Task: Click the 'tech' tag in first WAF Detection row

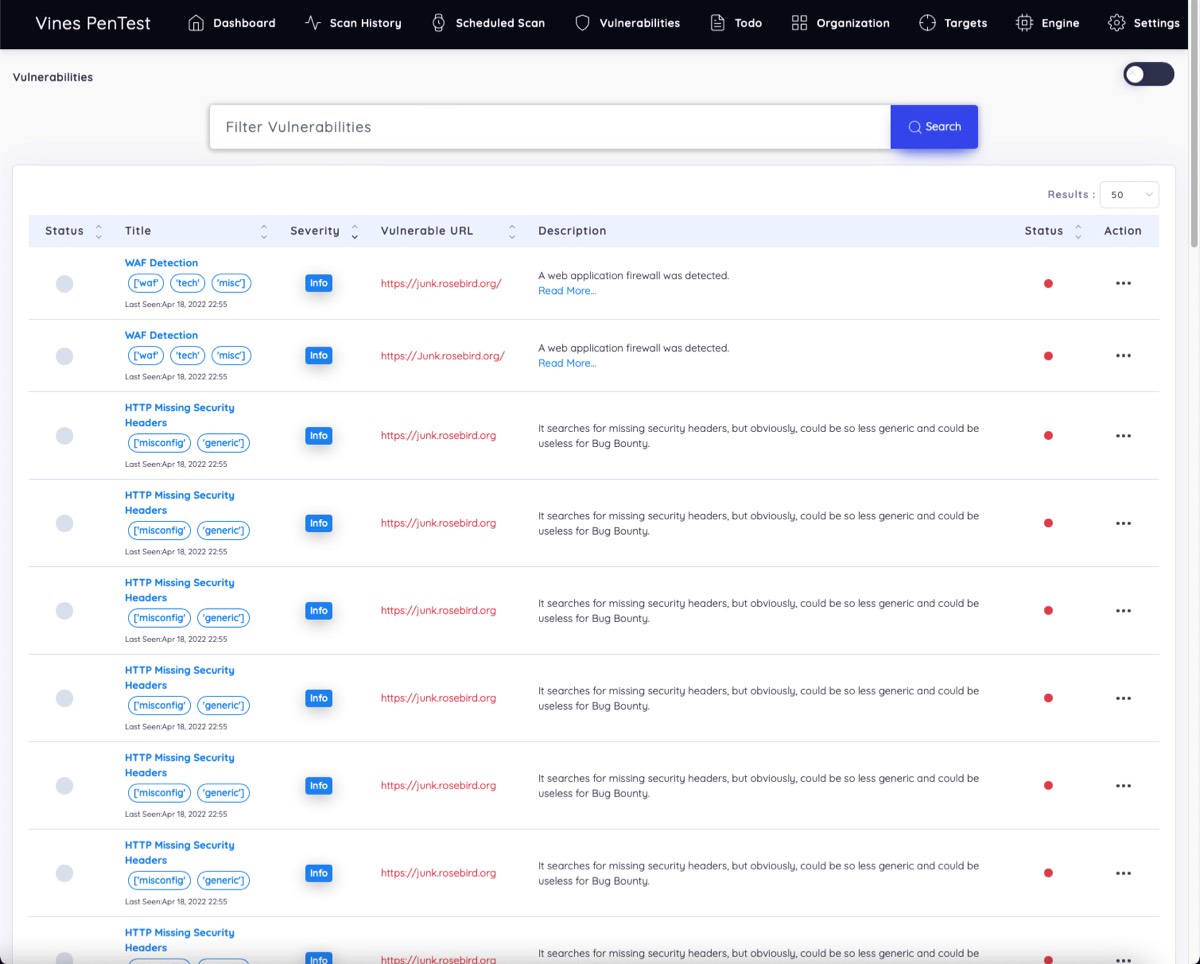Action: tap(188, 283)
